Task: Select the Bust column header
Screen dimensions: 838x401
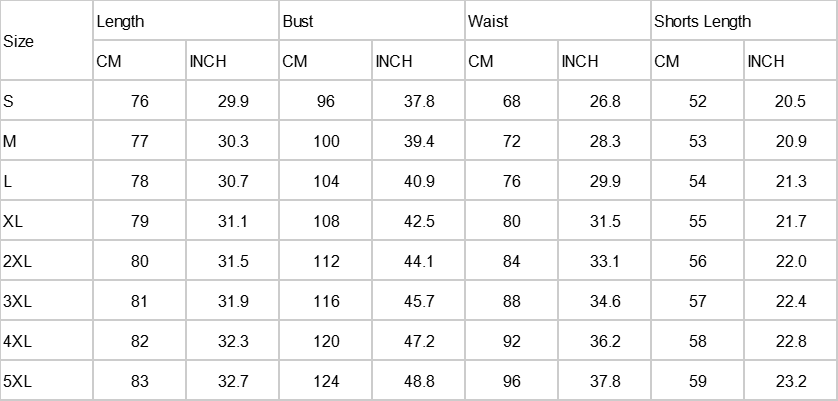Action: (x=372, y=21)
